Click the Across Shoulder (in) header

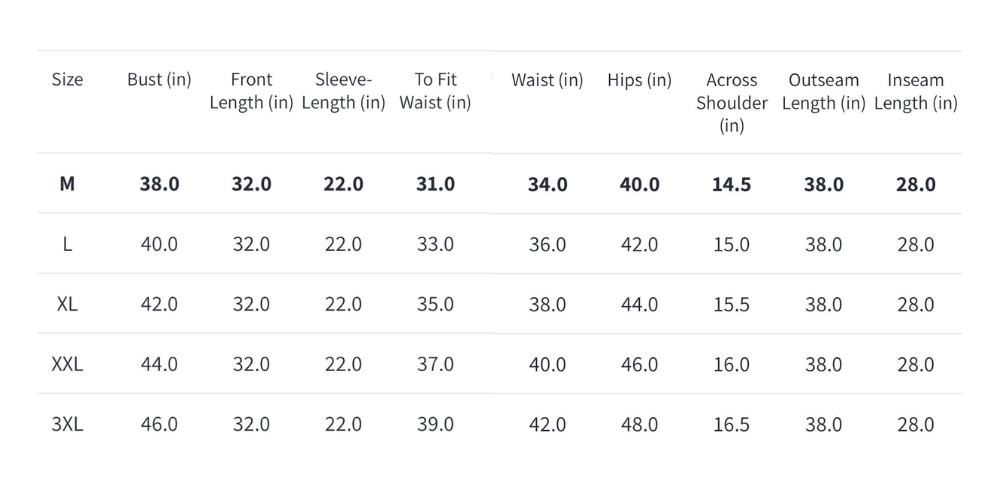point(731,102)
